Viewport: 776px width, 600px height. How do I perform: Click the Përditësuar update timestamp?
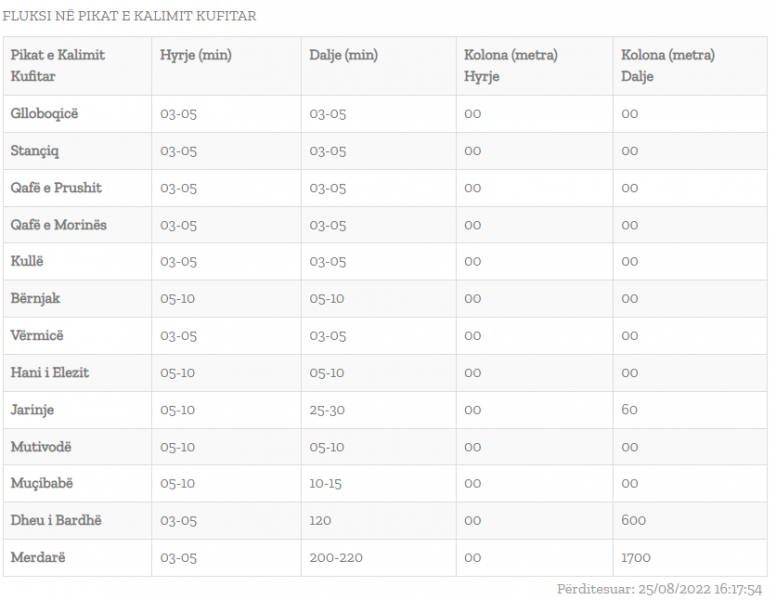point(660,589)
